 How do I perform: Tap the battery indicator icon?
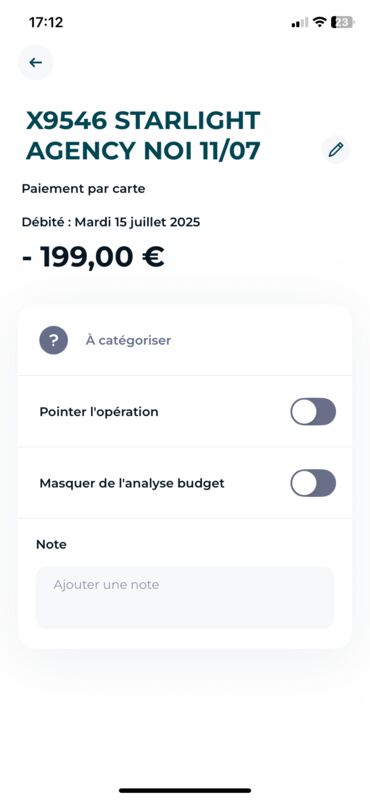(342, 22)
